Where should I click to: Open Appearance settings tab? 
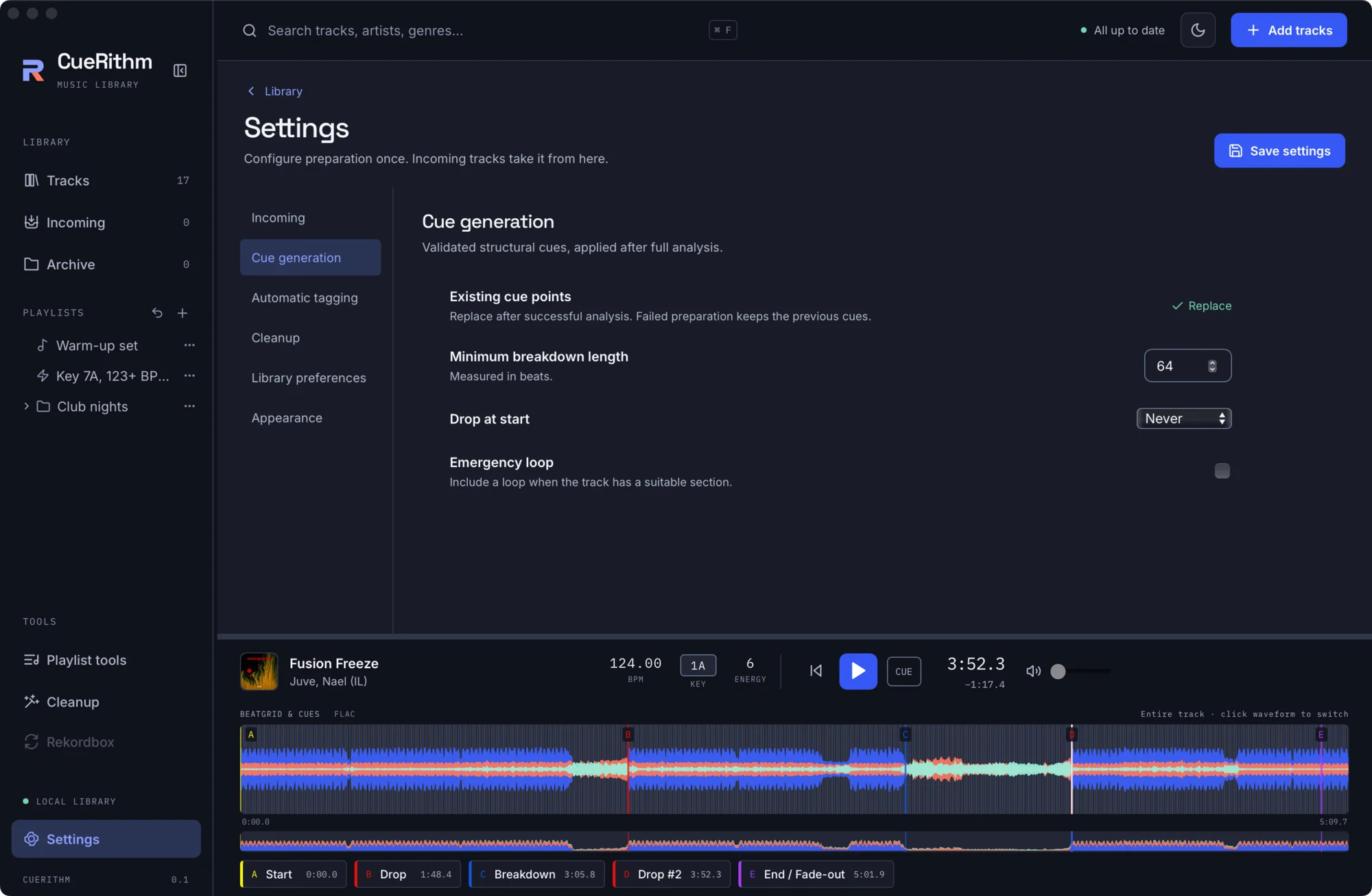click(x=310, y=418)
